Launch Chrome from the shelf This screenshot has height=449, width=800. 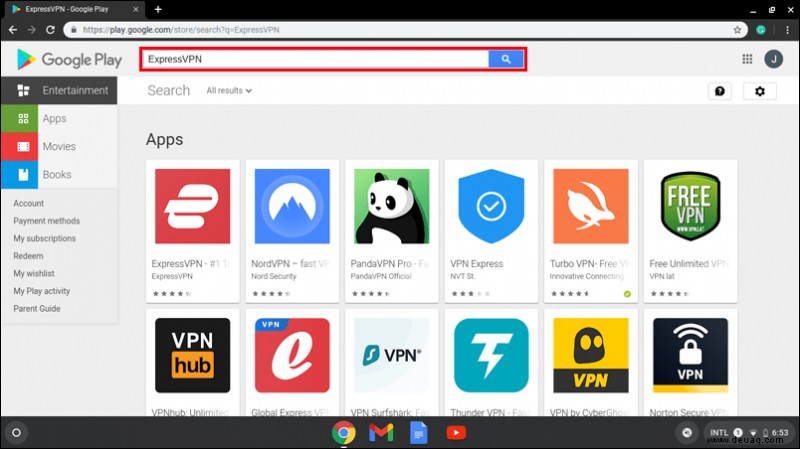343,433
